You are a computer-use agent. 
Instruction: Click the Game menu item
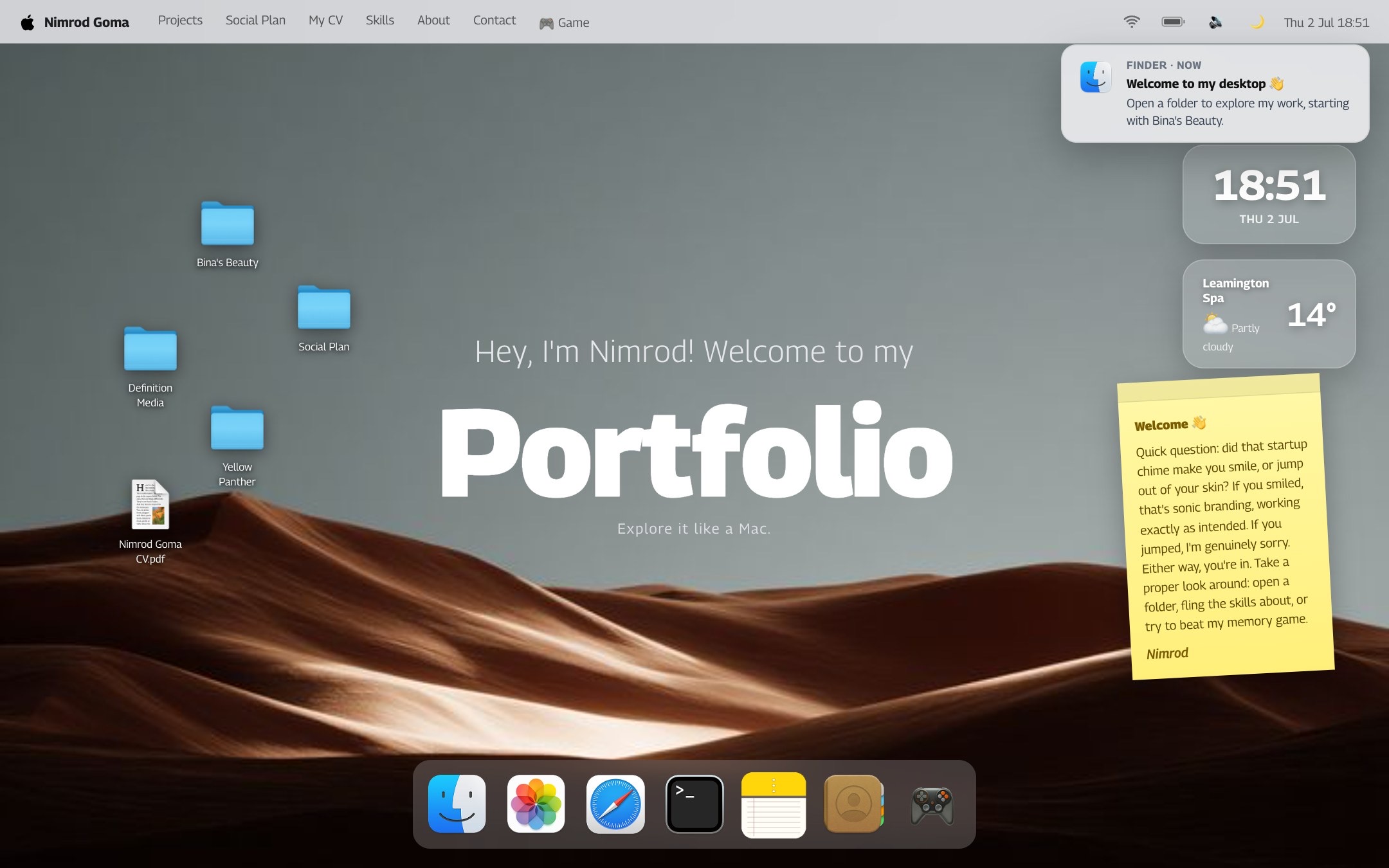564,23
